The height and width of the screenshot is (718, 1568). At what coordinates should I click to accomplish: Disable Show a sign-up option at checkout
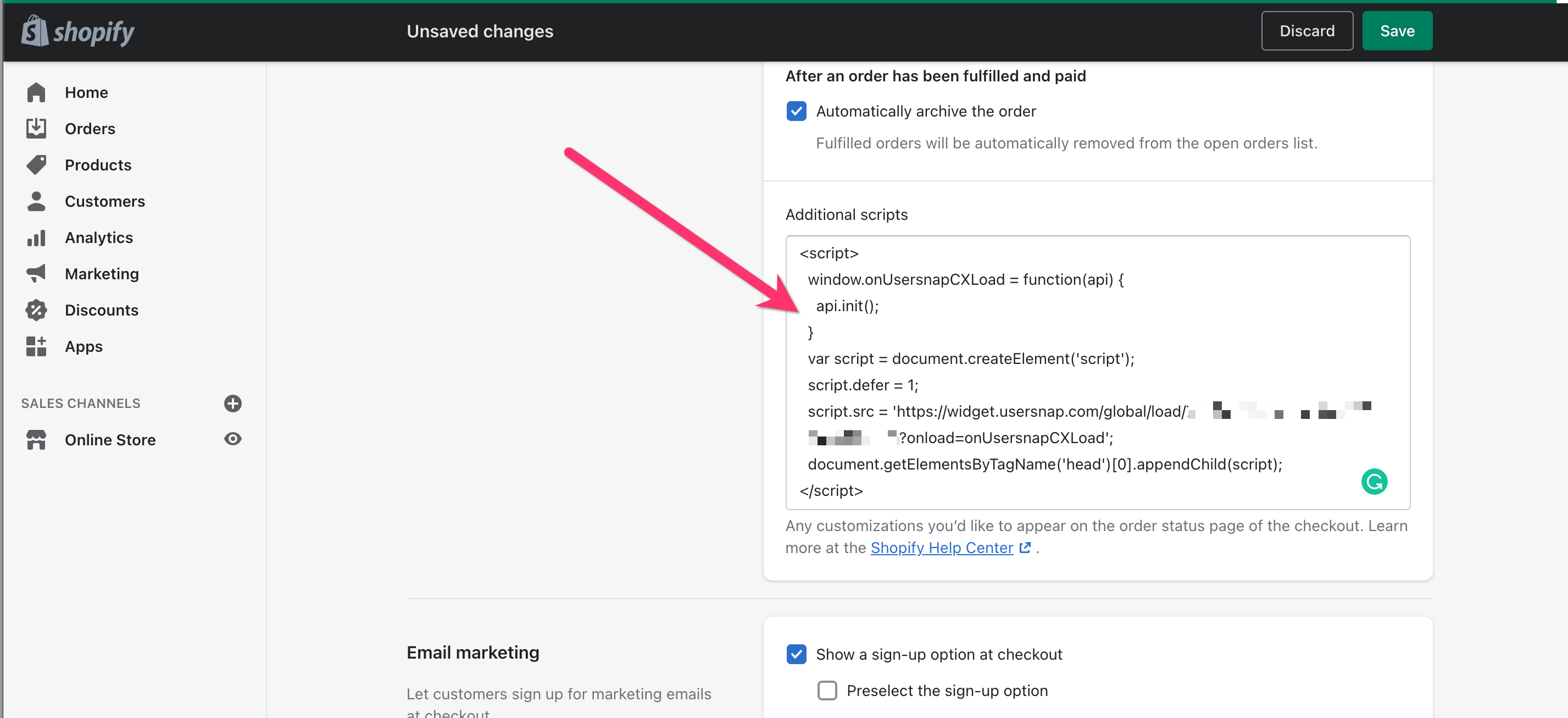coord(796,654)
